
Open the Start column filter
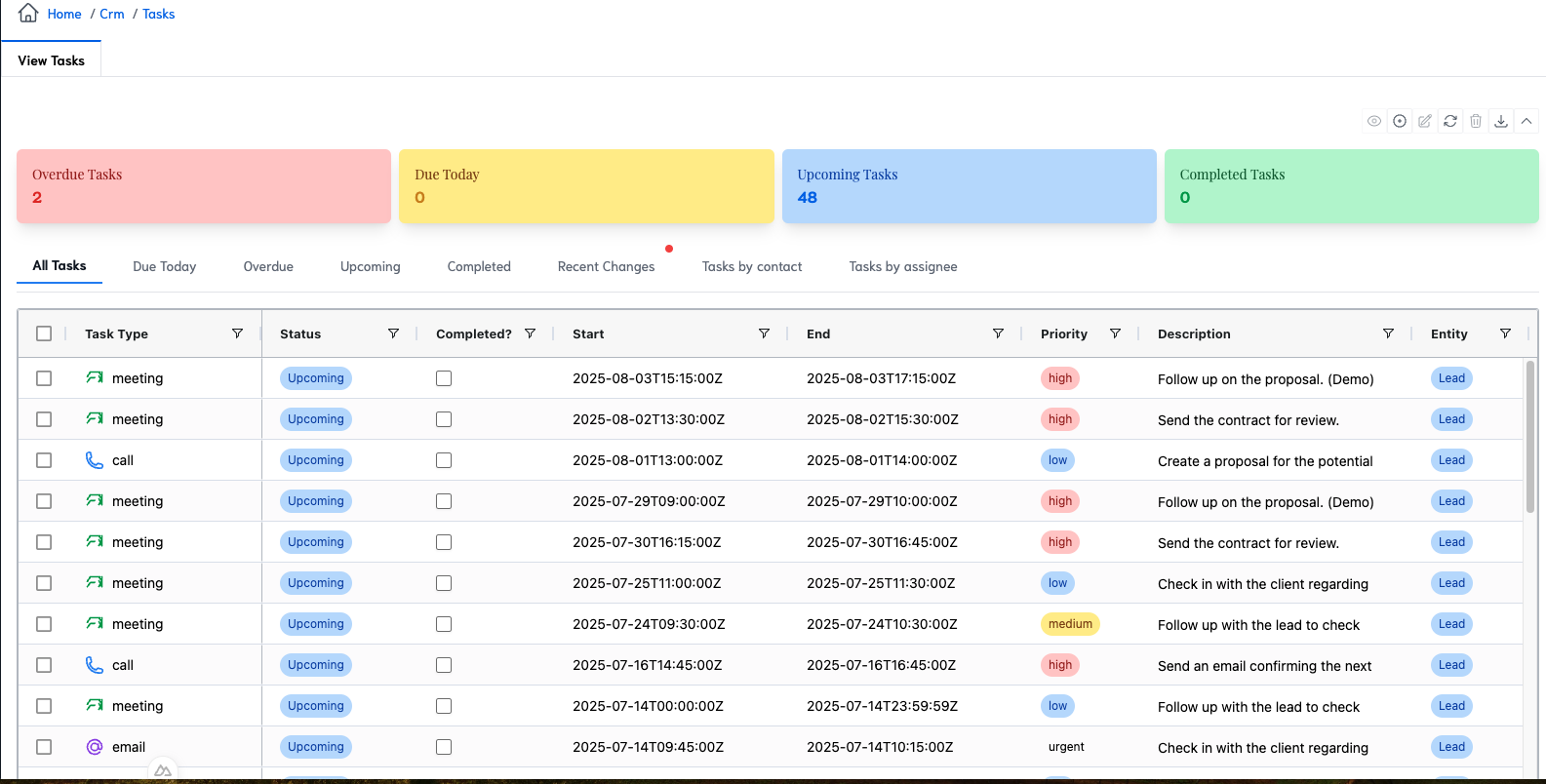tap(764, 333)
